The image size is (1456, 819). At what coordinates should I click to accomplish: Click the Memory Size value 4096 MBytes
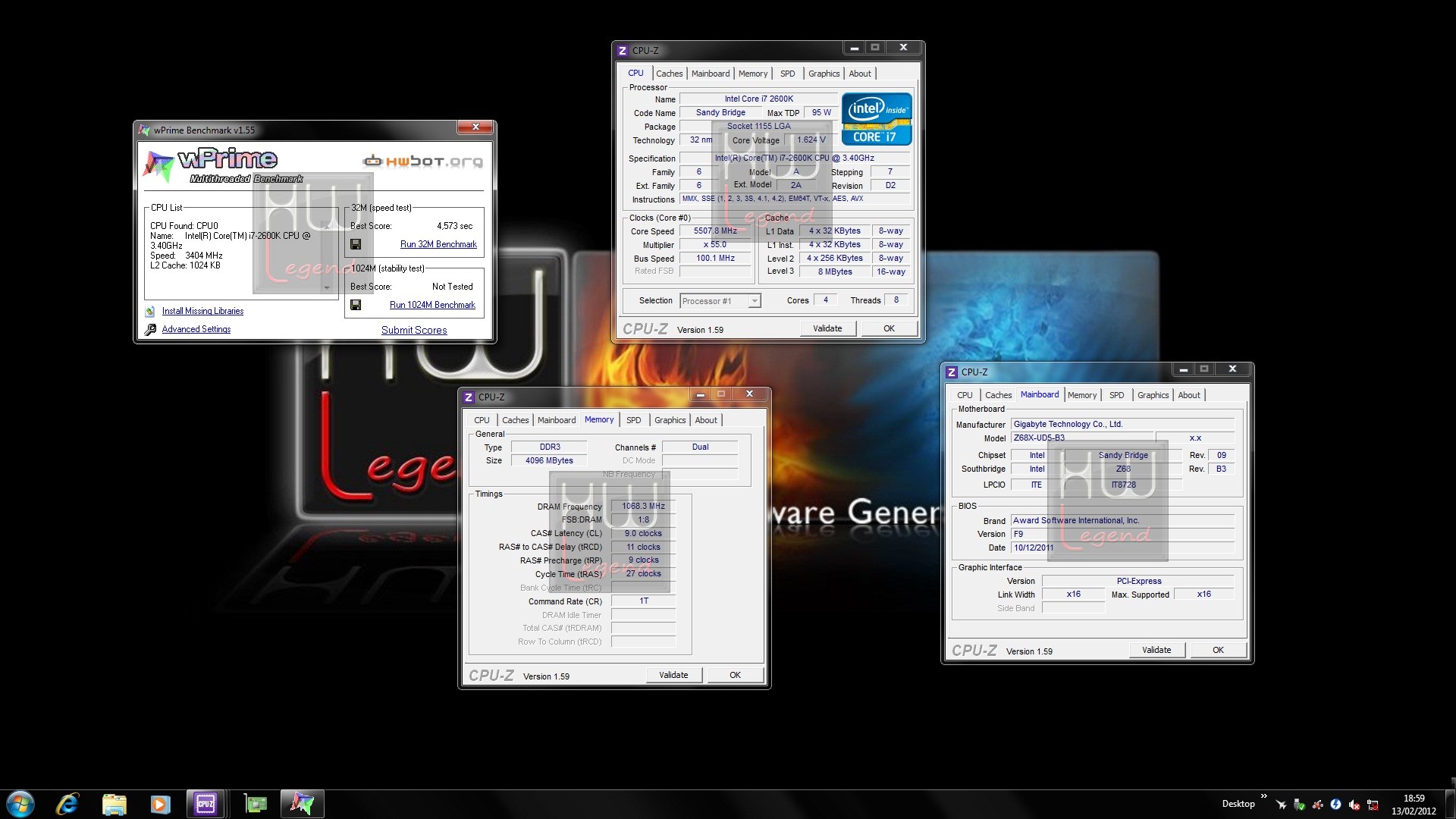coord(549,461)
